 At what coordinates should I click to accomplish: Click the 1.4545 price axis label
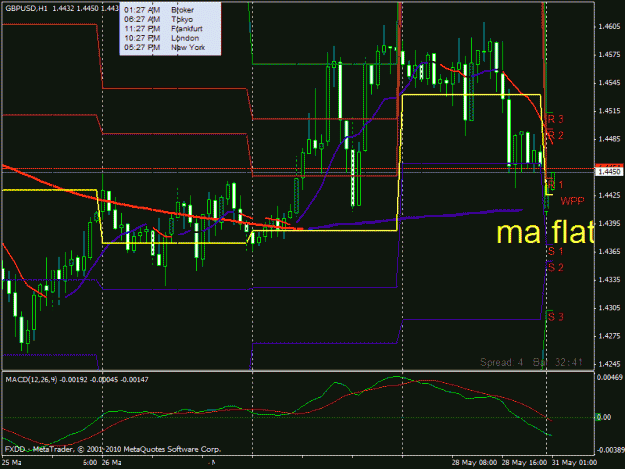609,83
